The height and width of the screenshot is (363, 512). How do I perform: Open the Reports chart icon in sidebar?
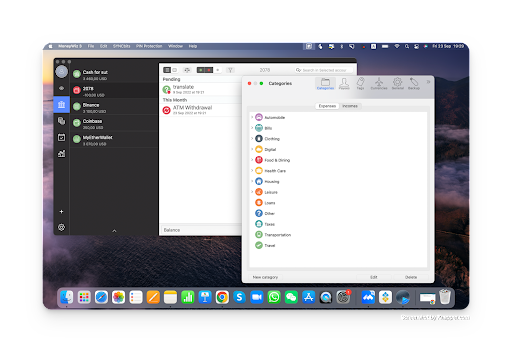61,154
